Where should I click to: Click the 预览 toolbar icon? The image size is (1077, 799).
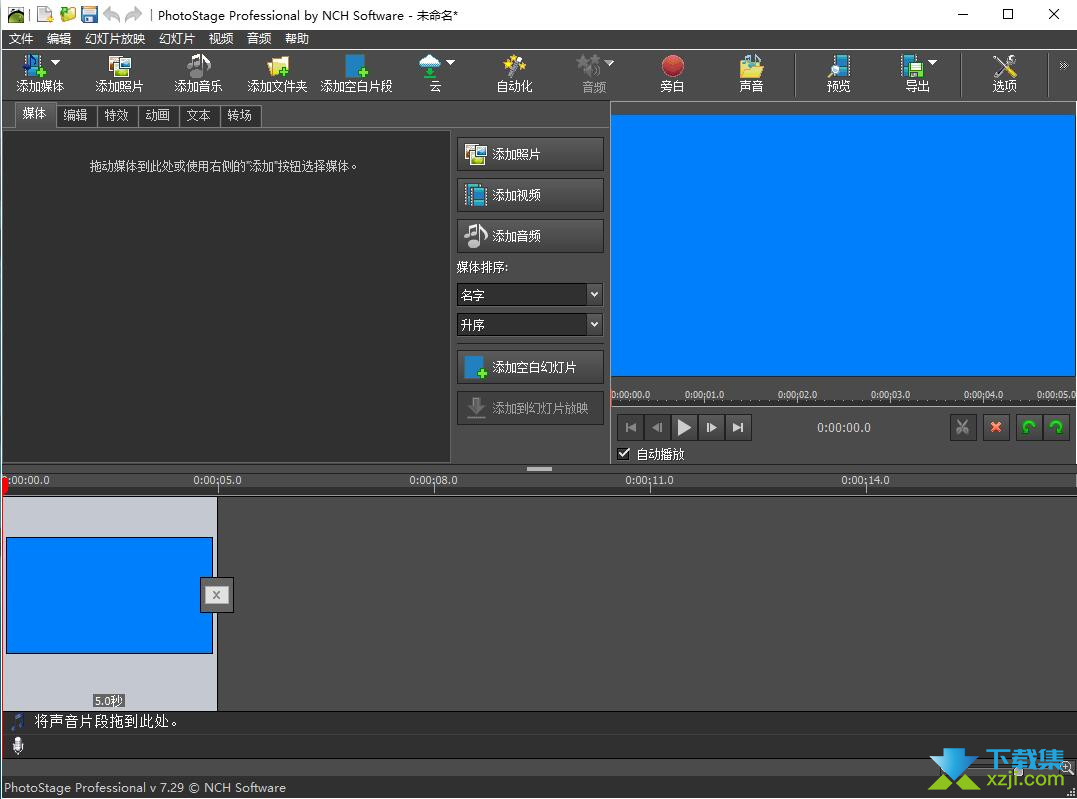point(838,73)
